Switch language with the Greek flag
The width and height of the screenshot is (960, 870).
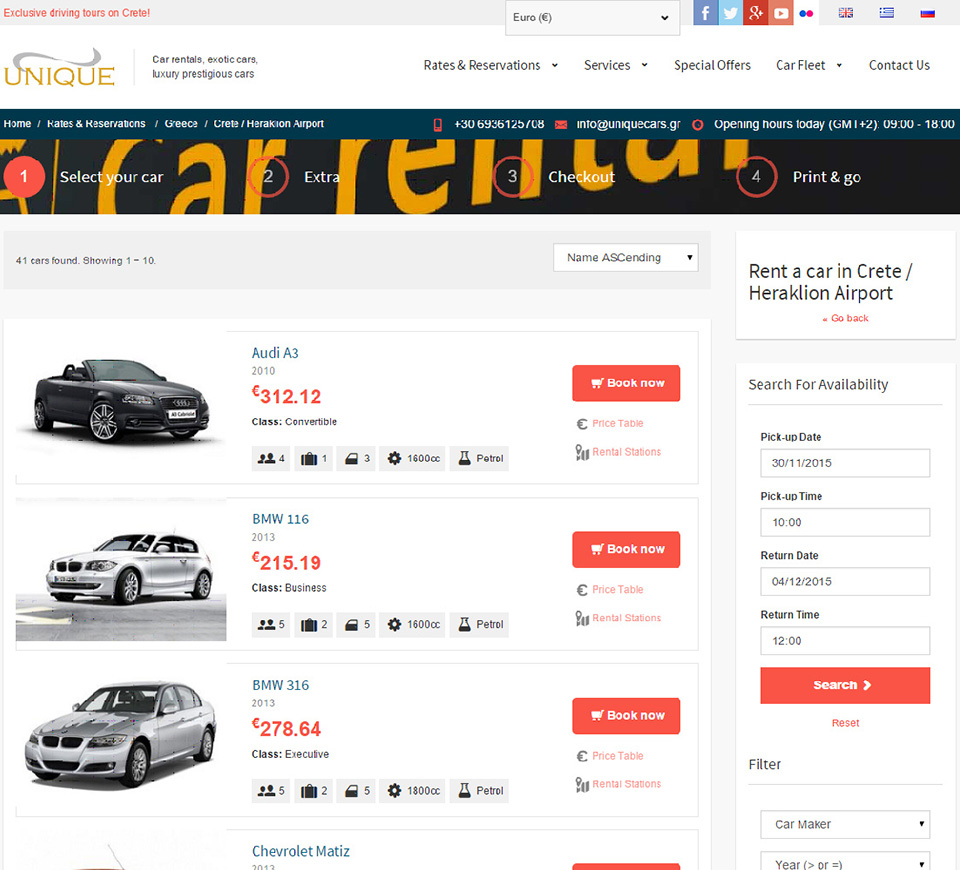[887, 13]
